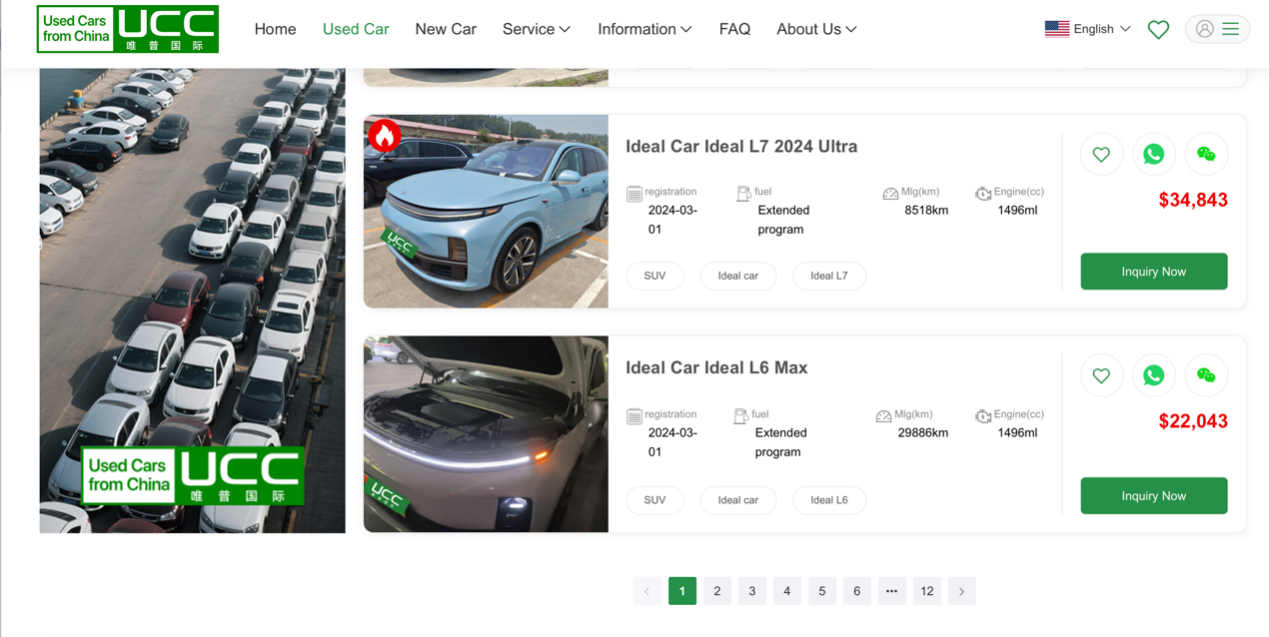Expand the Information dropdown menu
Screen dimensions: 1269x637
[644, 29]
